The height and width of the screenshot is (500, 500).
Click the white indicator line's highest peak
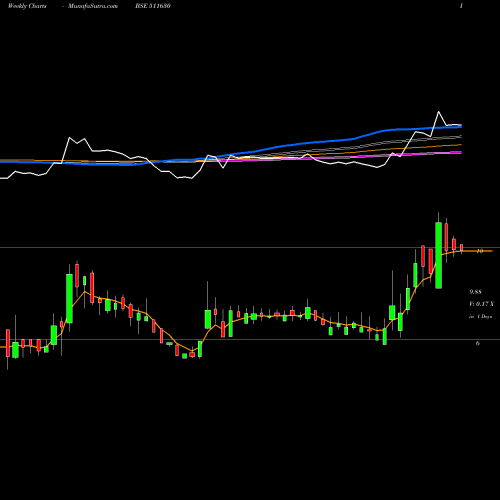click(438, 112)
